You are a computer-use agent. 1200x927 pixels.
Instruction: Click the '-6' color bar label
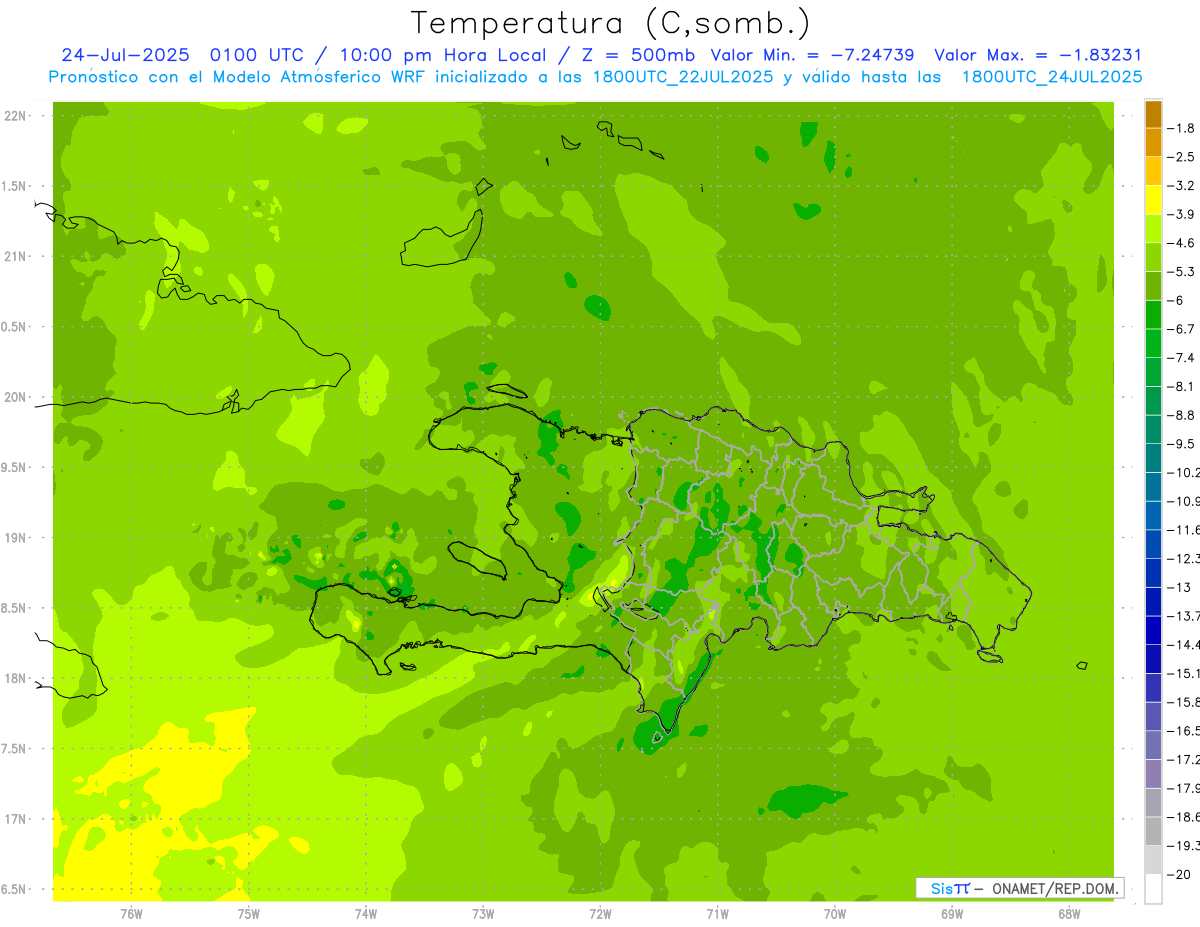(1177, 300)
